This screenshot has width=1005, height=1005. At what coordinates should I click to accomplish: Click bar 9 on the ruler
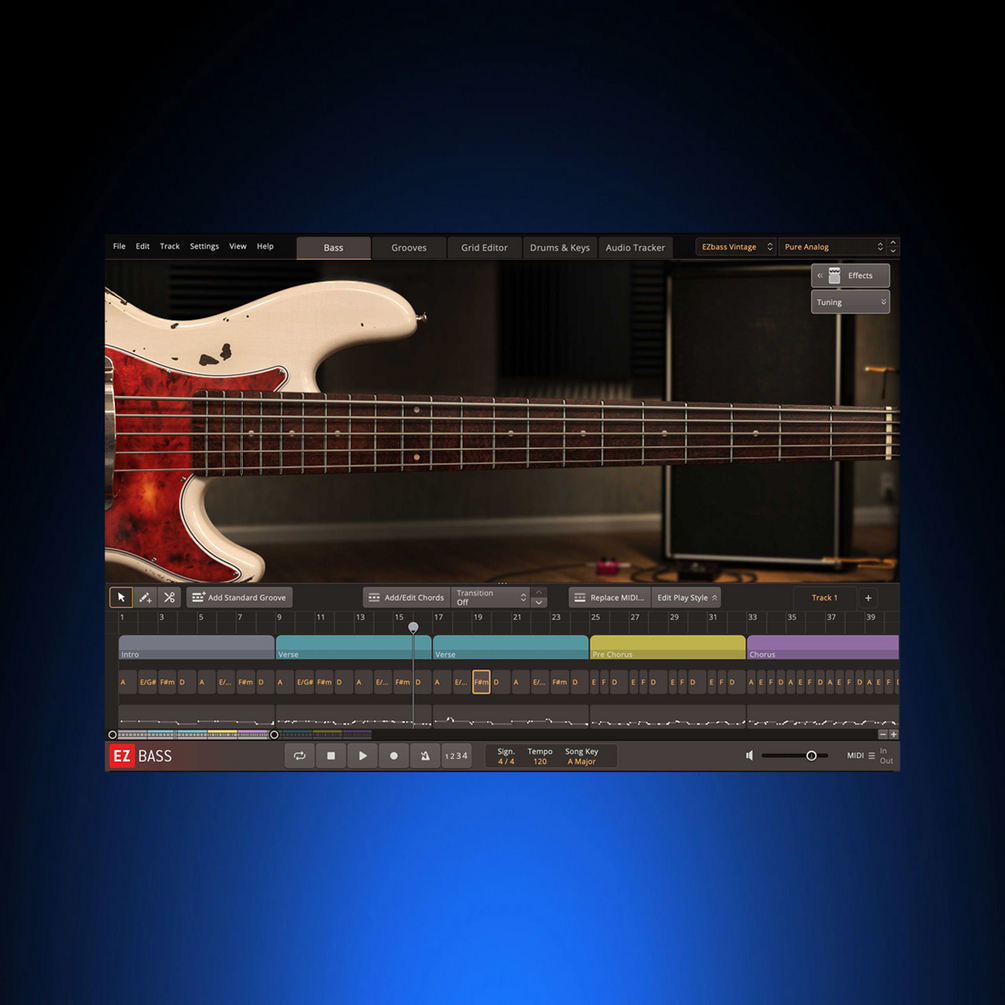[279, 617]
